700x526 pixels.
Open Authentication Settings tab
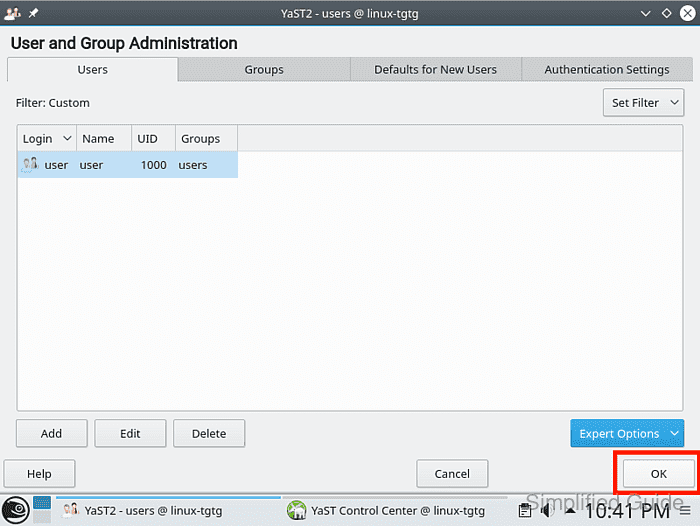point(607,70)
